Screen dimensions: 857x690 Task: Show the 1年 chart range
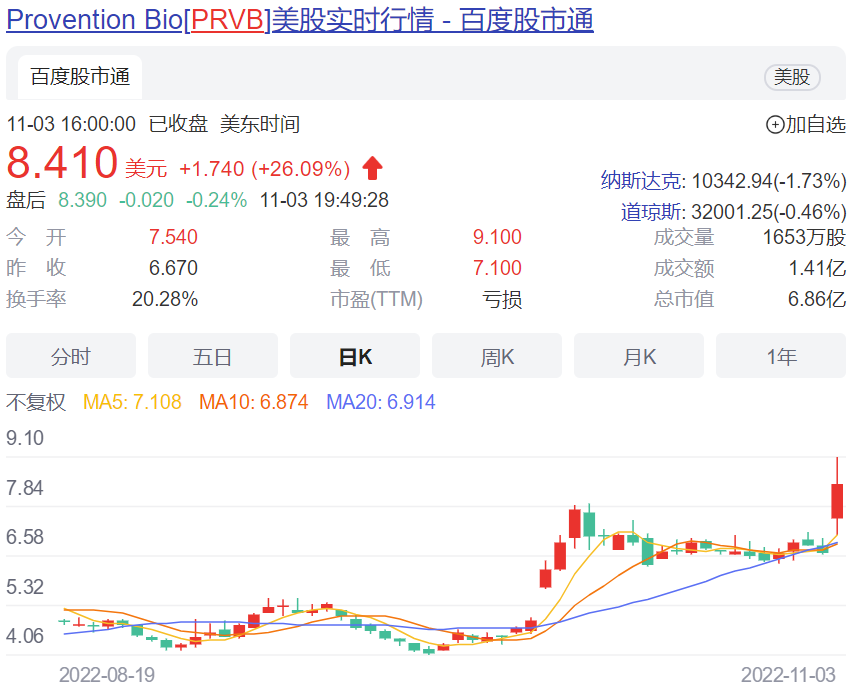point(781,356)
